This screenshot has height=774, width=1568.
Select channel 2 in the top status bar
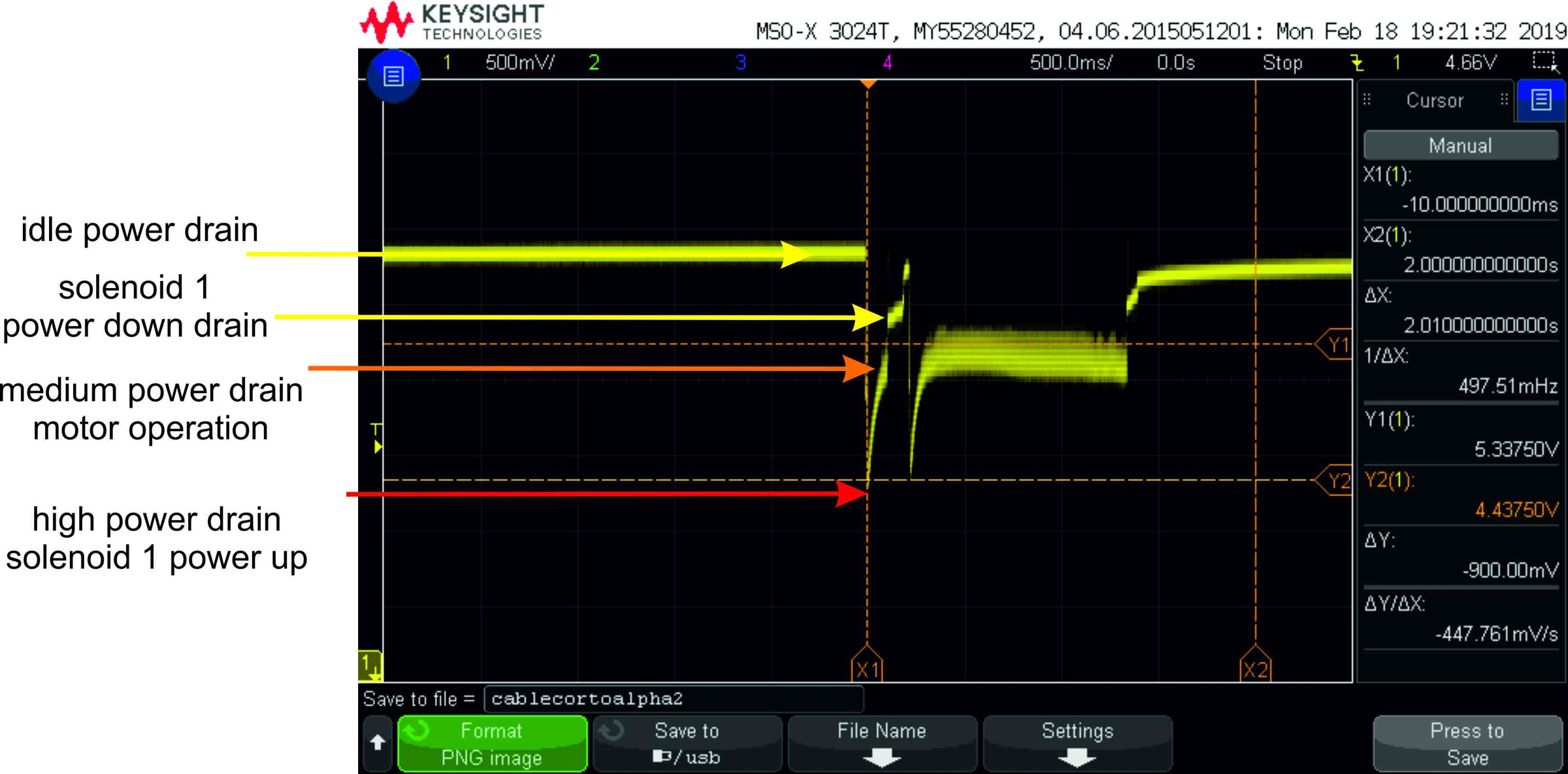[594, 63]
